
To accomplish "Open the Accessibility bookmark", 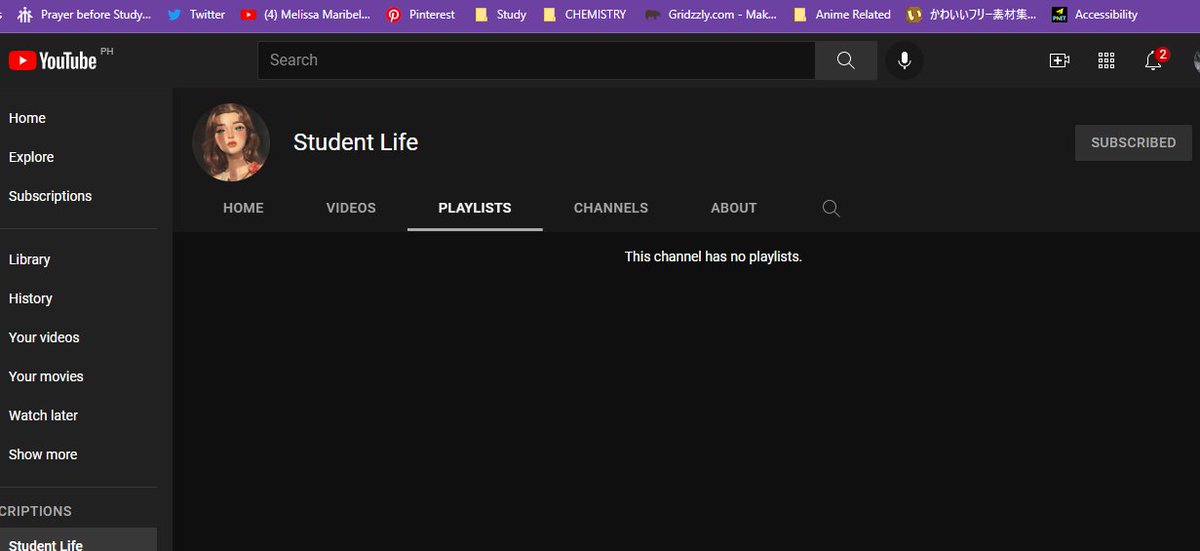I will 1095,14.
